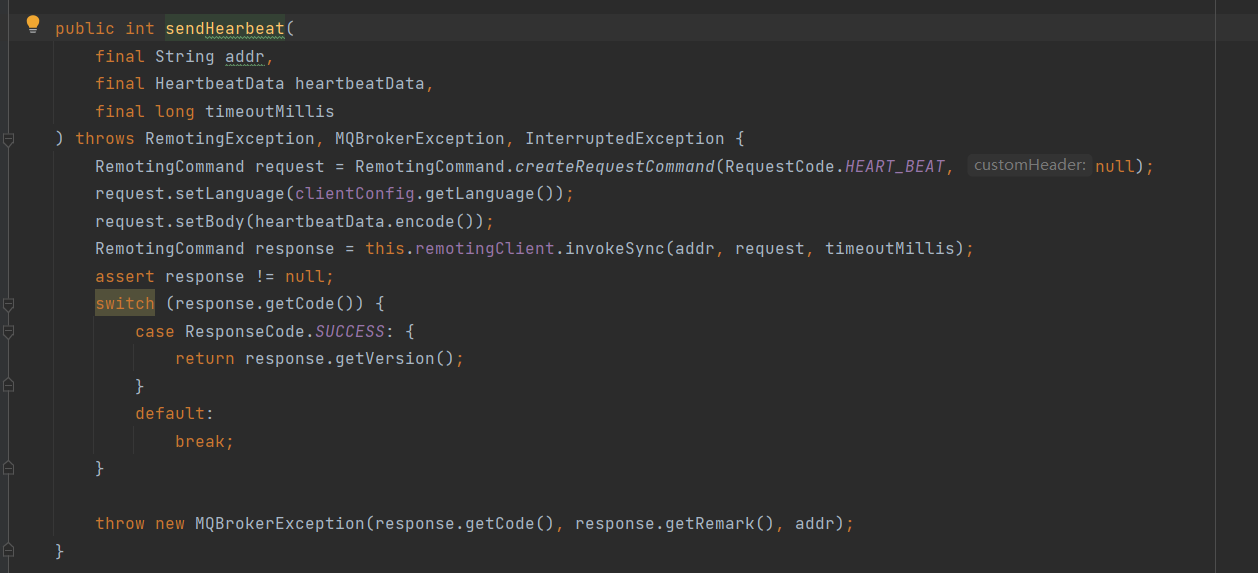Click fold end marker beside switch closing brace
1258x573 pixels.
(8, 468)
